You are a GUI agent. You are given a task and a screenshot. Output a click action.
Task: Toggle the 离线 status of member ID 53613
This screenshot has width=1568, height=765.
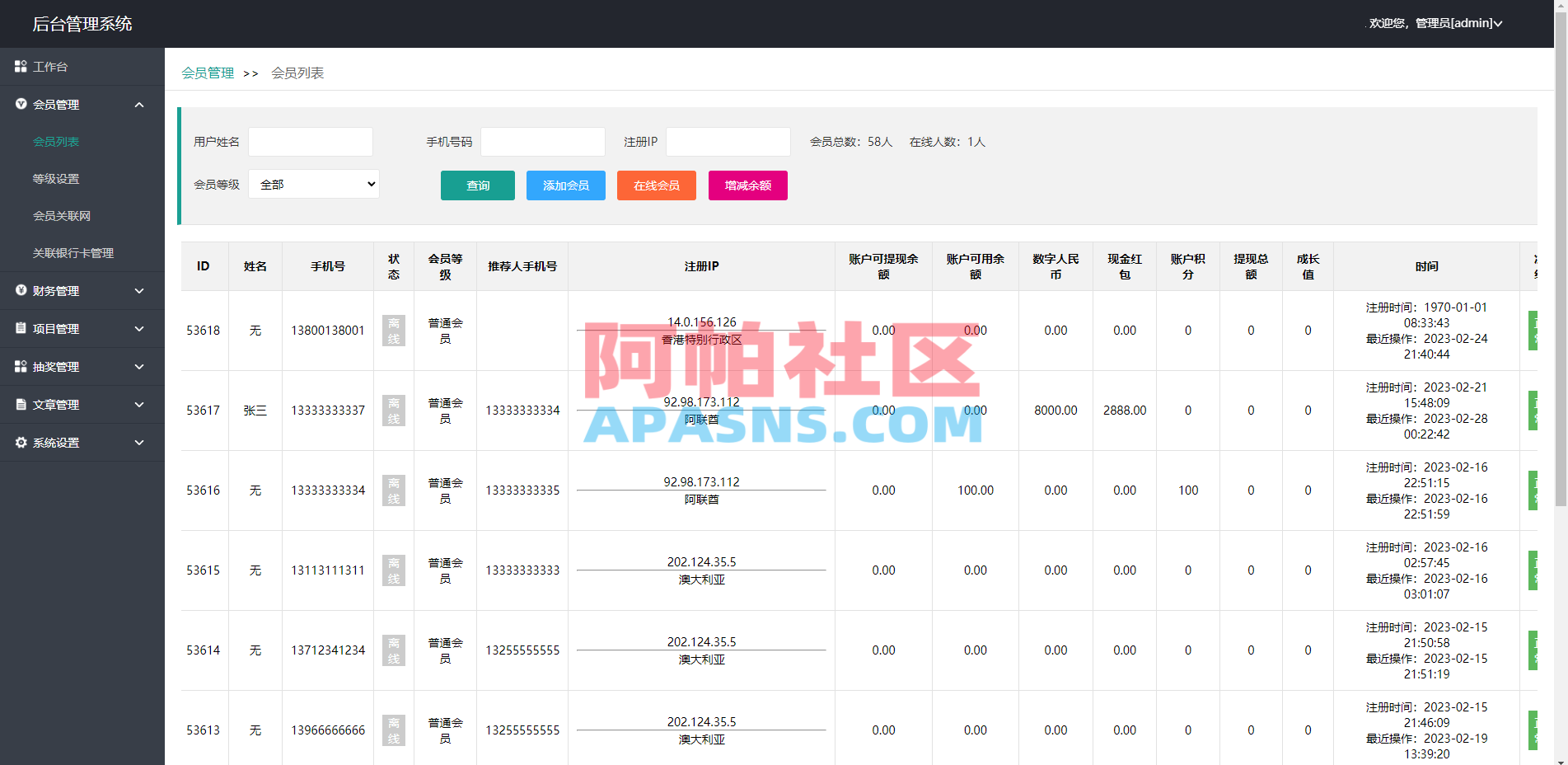click(393, 730)
